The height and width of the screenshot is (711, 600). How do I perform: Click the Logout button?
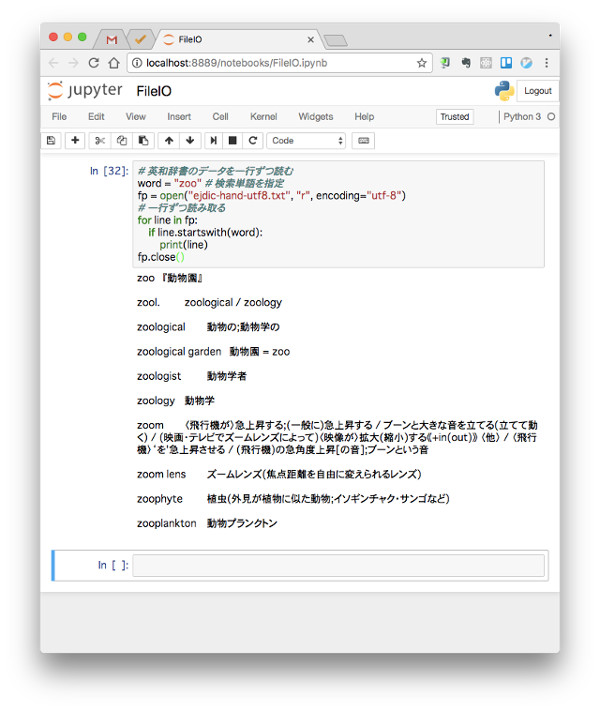pos(537,91)
